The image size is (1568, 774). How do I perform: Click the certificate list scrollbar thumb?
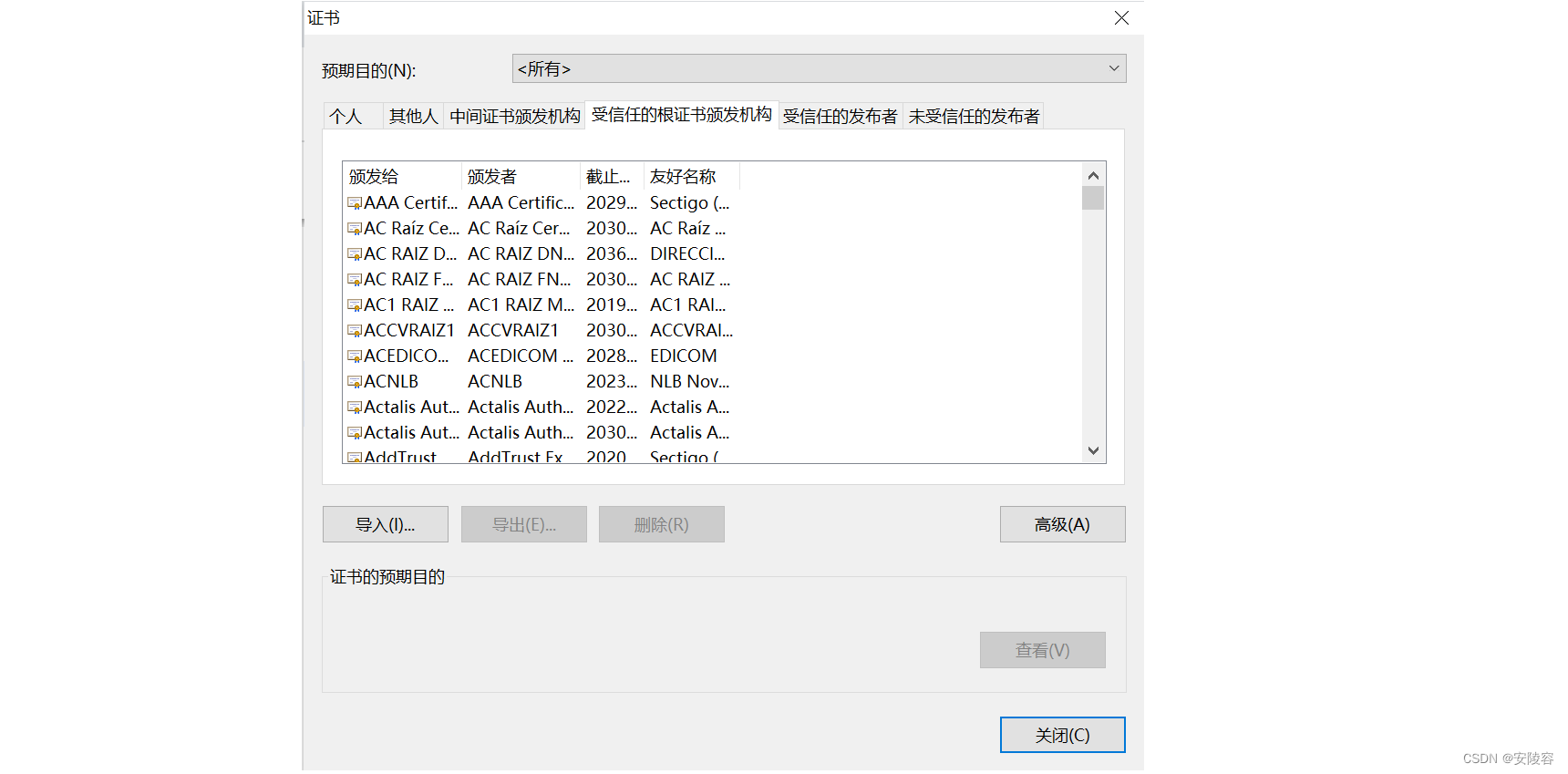coord(1093,198)
